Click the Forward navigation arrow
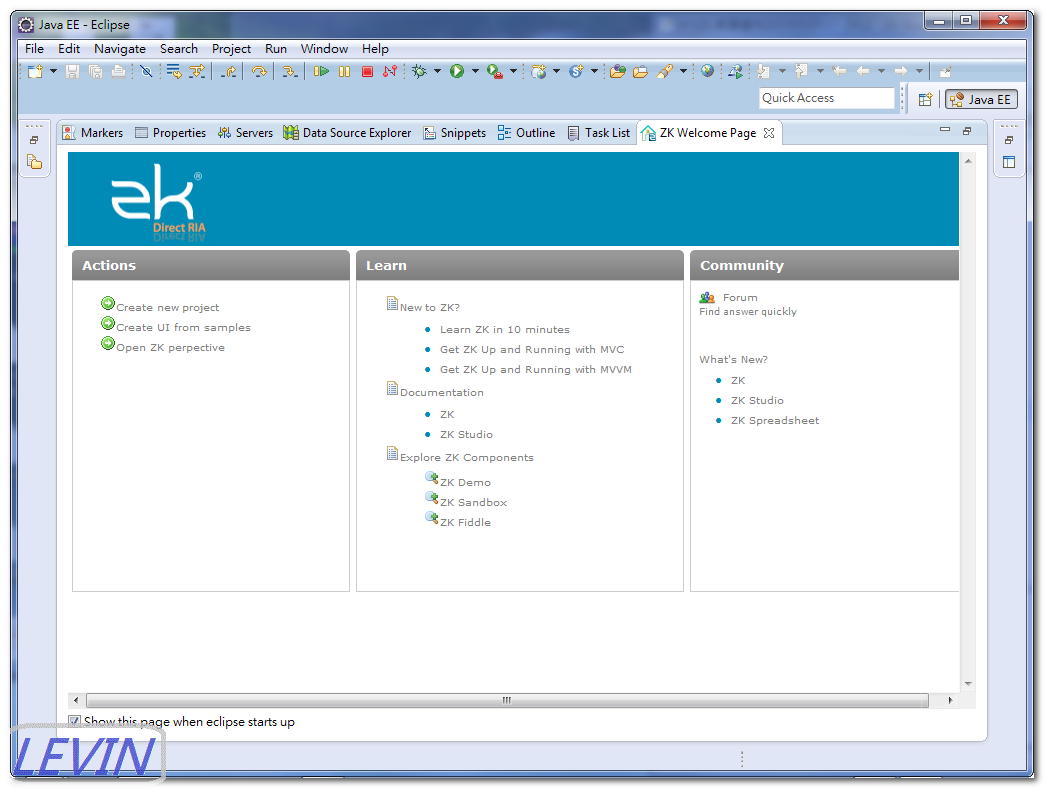Viewport: 1045px width, 789px height. click(900, 71)
